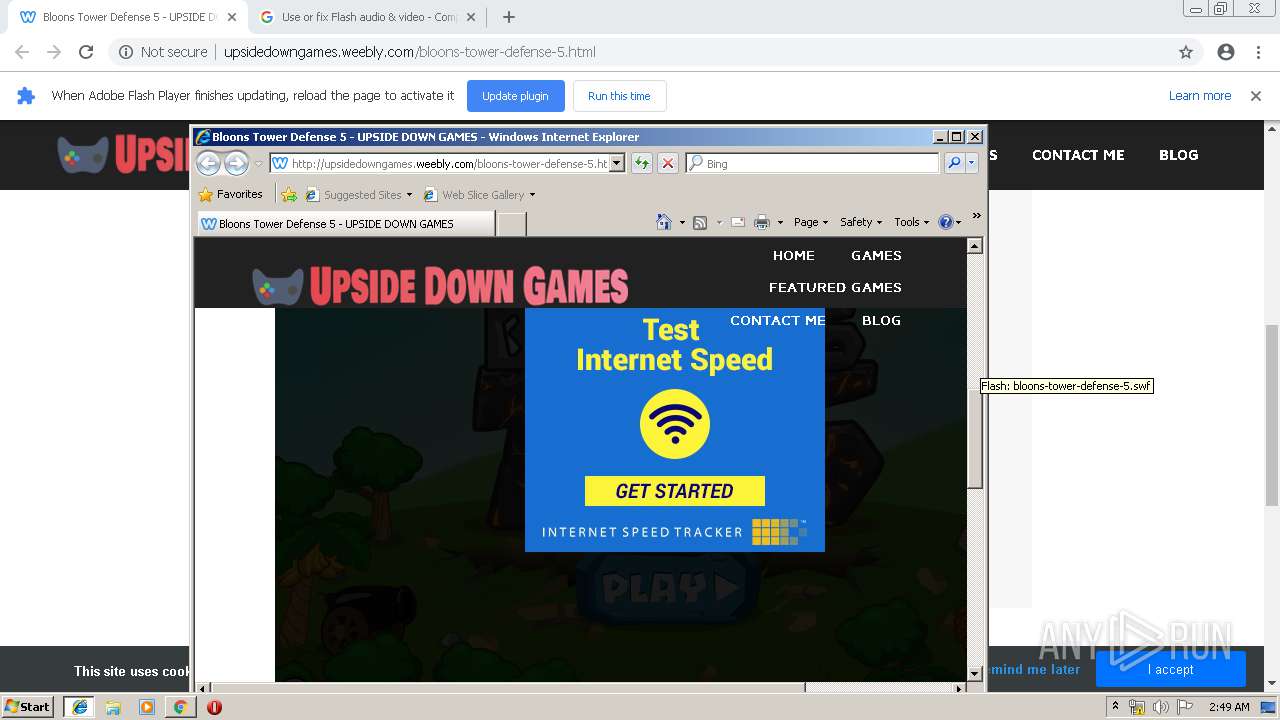Expand IE Print dropdown arrow
The height and width of the screenshot is (720, 1280).
(x=779, y=222)
